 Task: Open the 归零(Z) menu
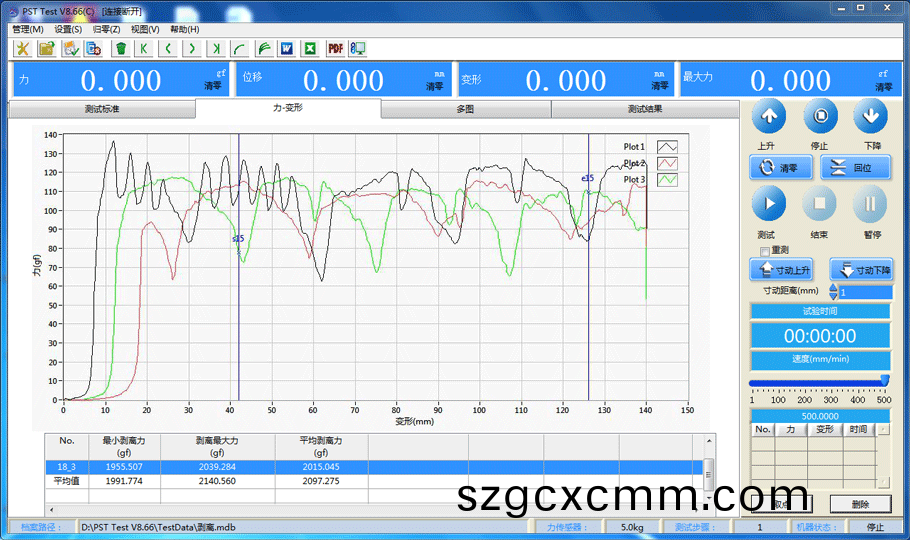click(x=106, y=29)
